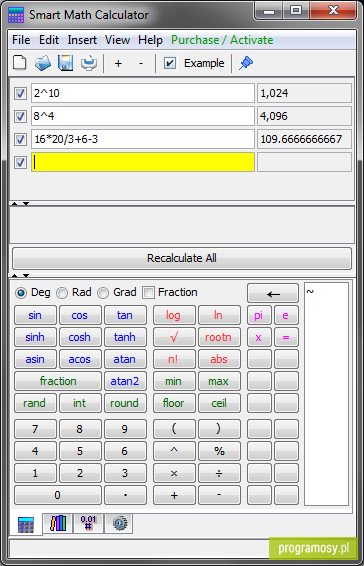Insert the n! factorial function
This screenshot has height=566, width=364.
coord(174,360)
